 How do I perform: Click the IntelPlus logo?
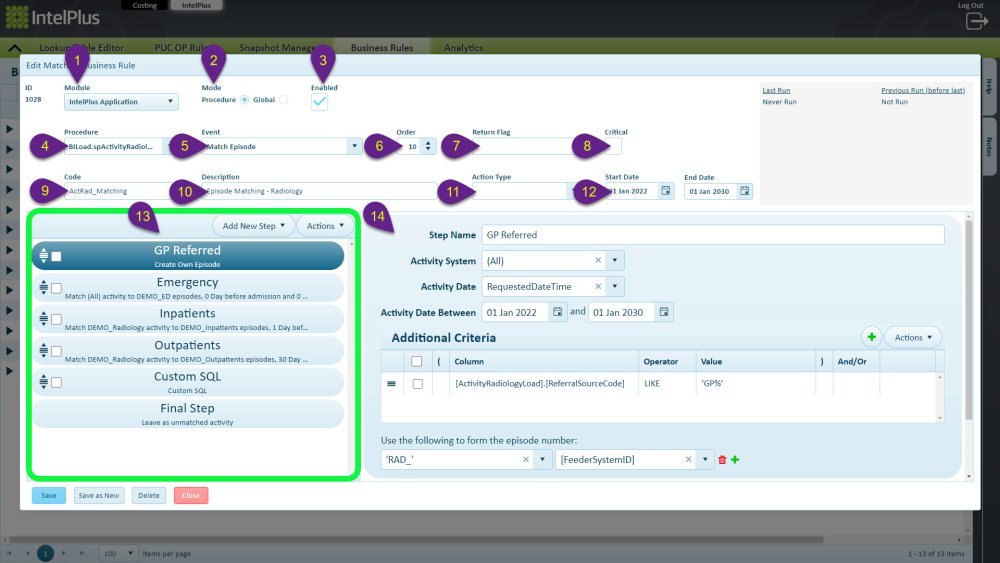[x=52, y=17]
